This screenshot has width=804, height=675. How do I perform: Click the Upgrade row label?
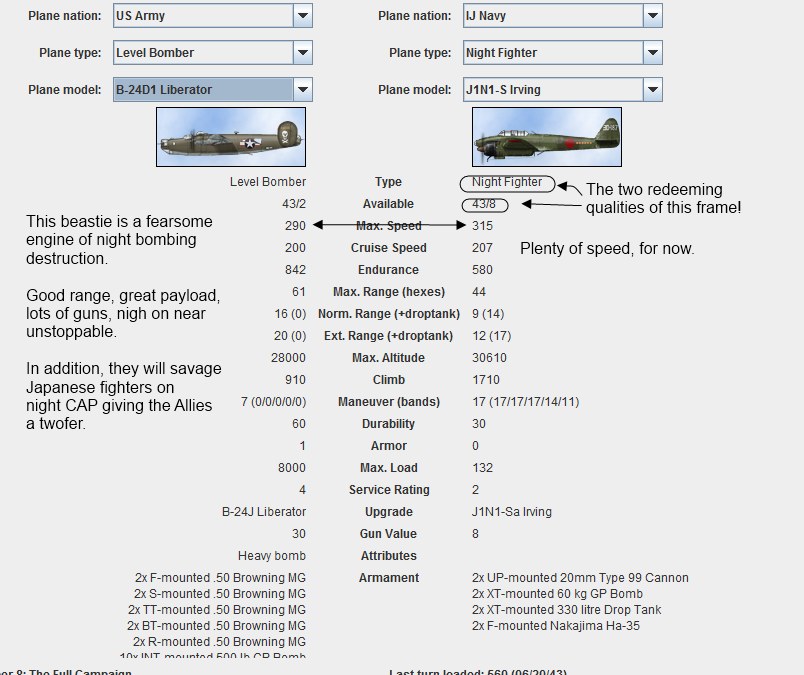click(x=389, y=512)
